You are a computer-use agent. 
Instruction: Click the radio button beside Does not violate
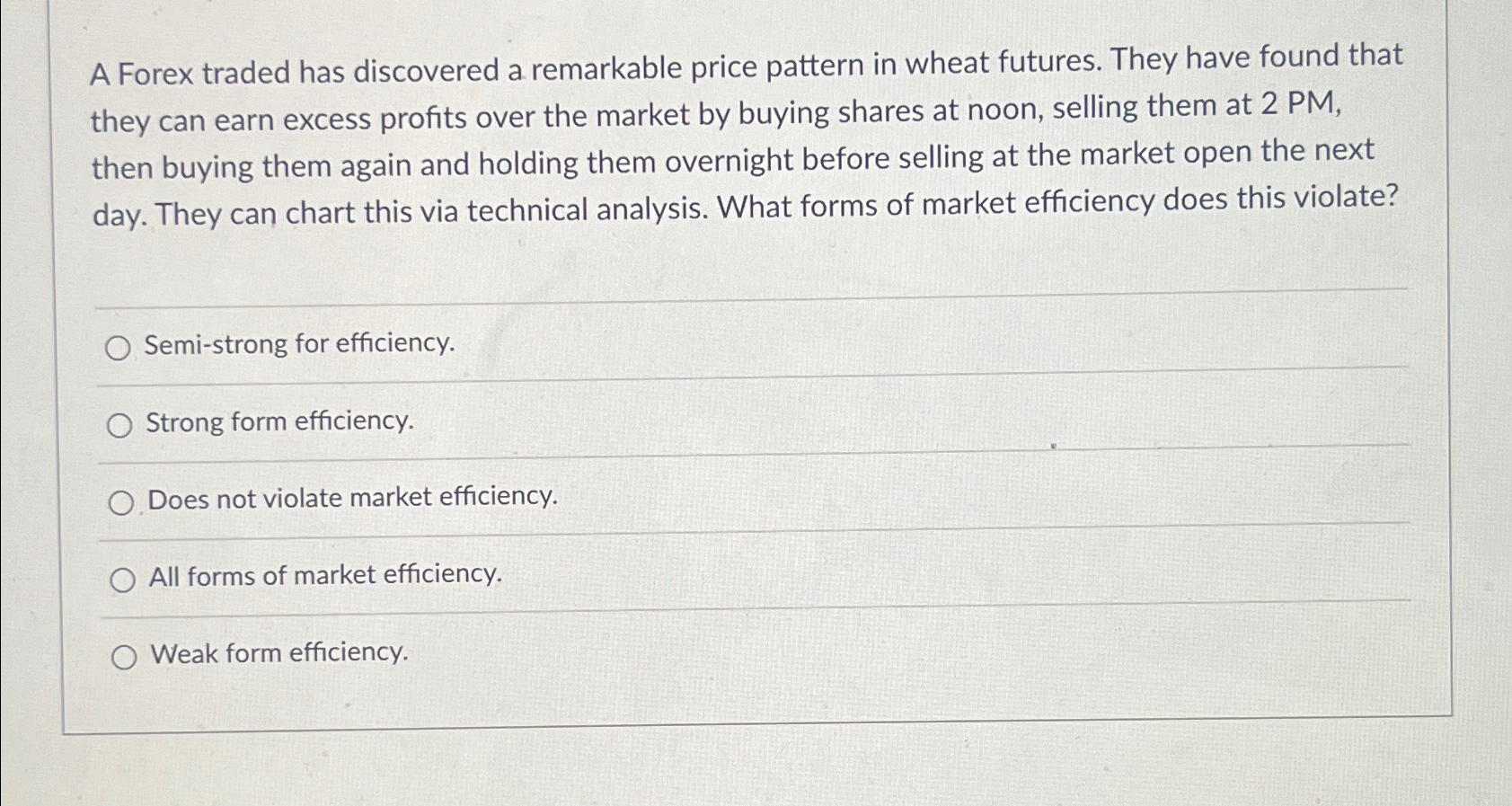[x=123, y=500]
